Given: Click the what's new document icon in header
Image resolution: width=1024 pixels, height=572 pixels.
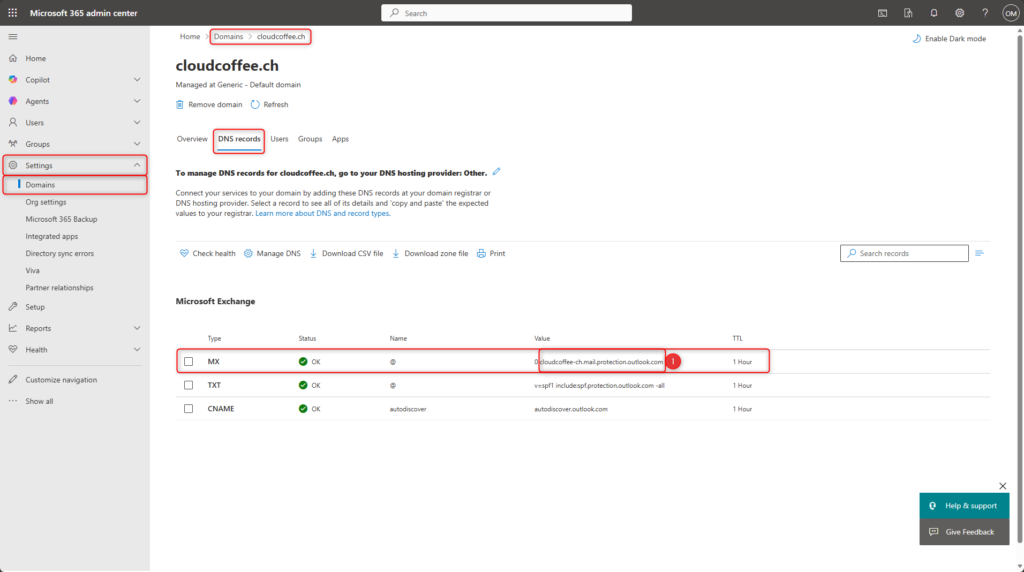Looking at the screenshot, I should (908, 12).
